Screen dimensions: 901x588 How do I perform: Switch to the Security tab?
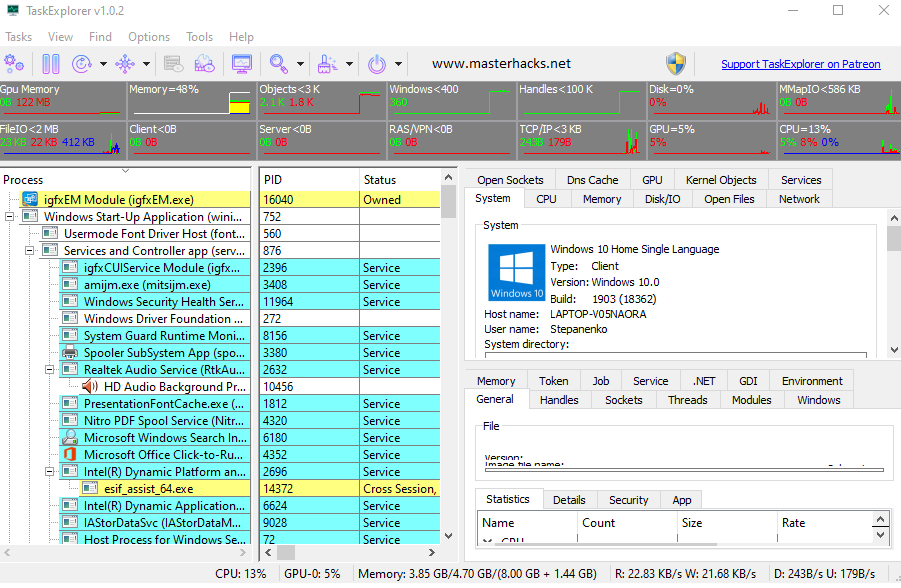(628, 500)
